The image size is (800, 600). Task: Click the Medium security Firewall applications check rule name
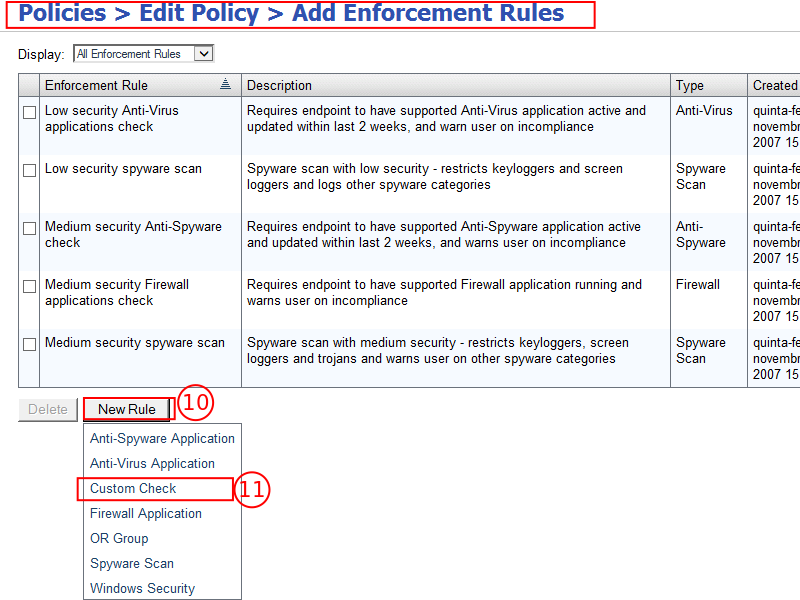[117, 292]
